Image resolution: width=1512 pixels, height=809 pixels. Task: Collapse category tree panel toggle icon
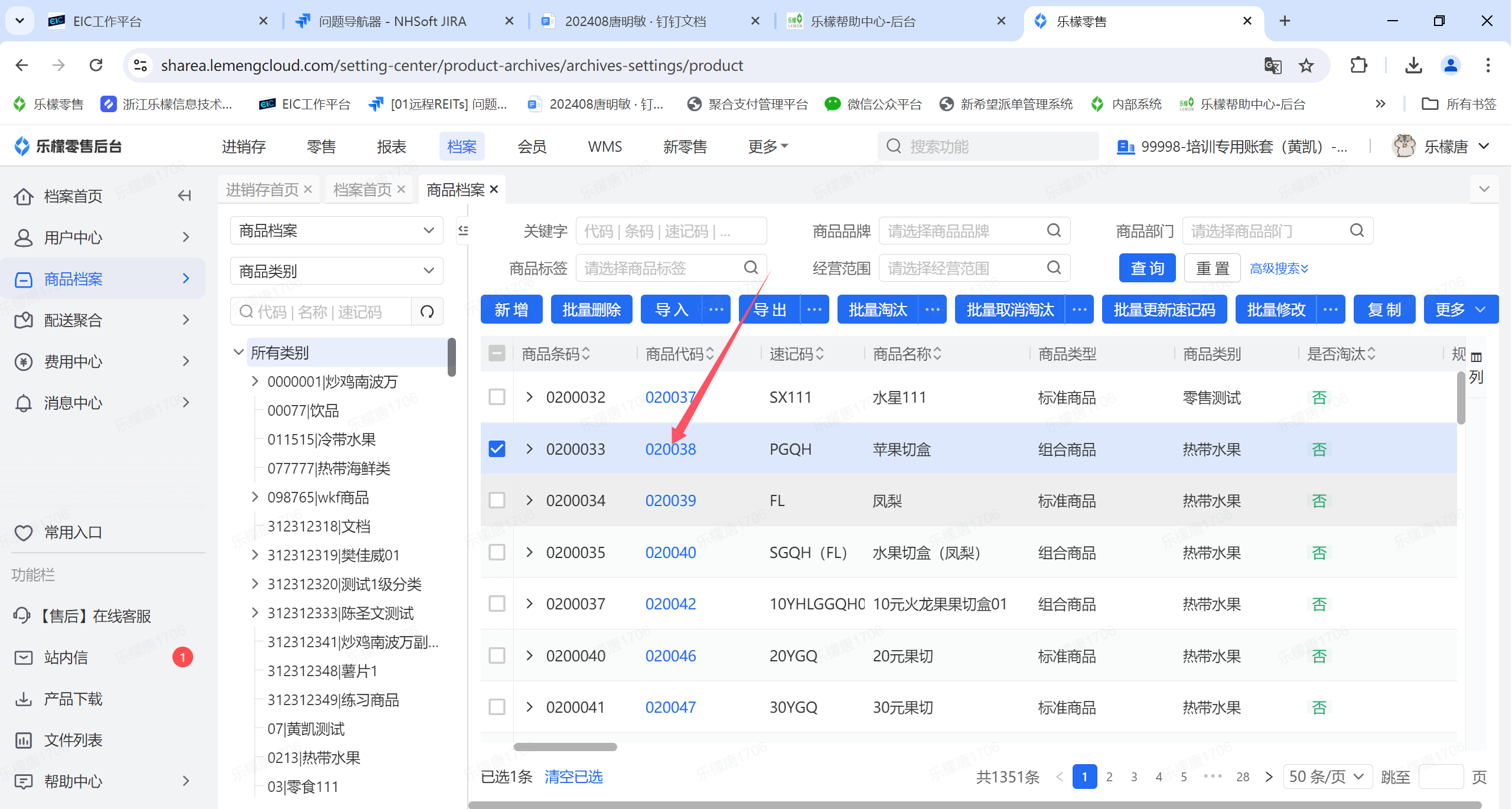pos(463,230)
